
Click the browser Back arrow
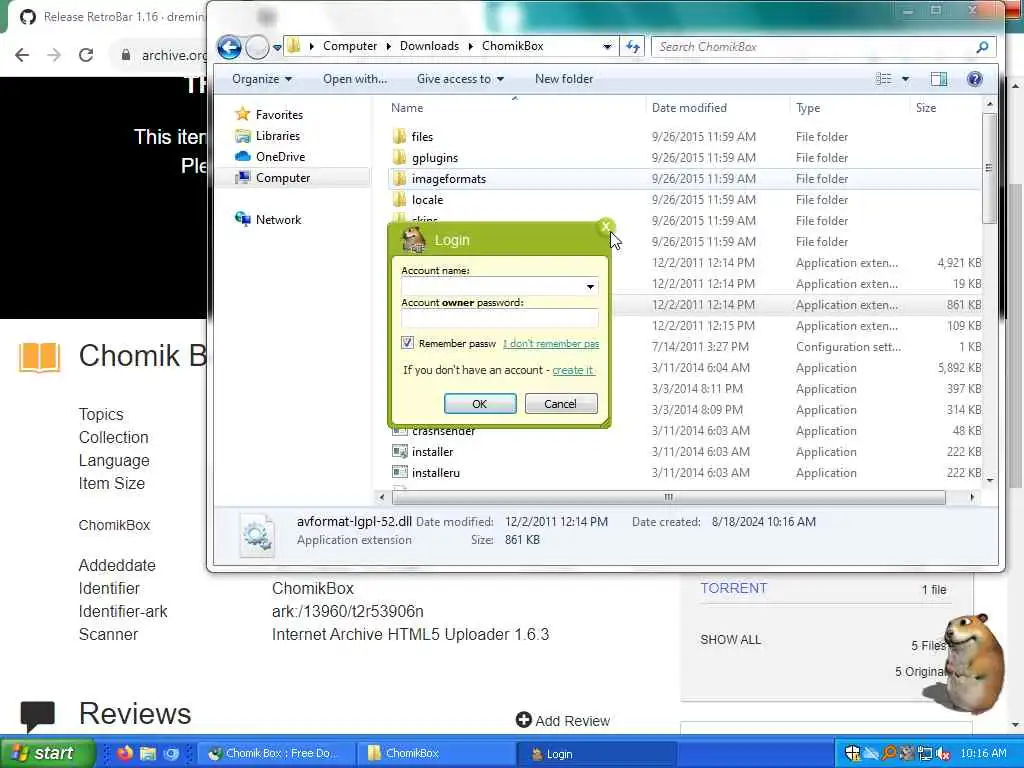coord(22,55)
